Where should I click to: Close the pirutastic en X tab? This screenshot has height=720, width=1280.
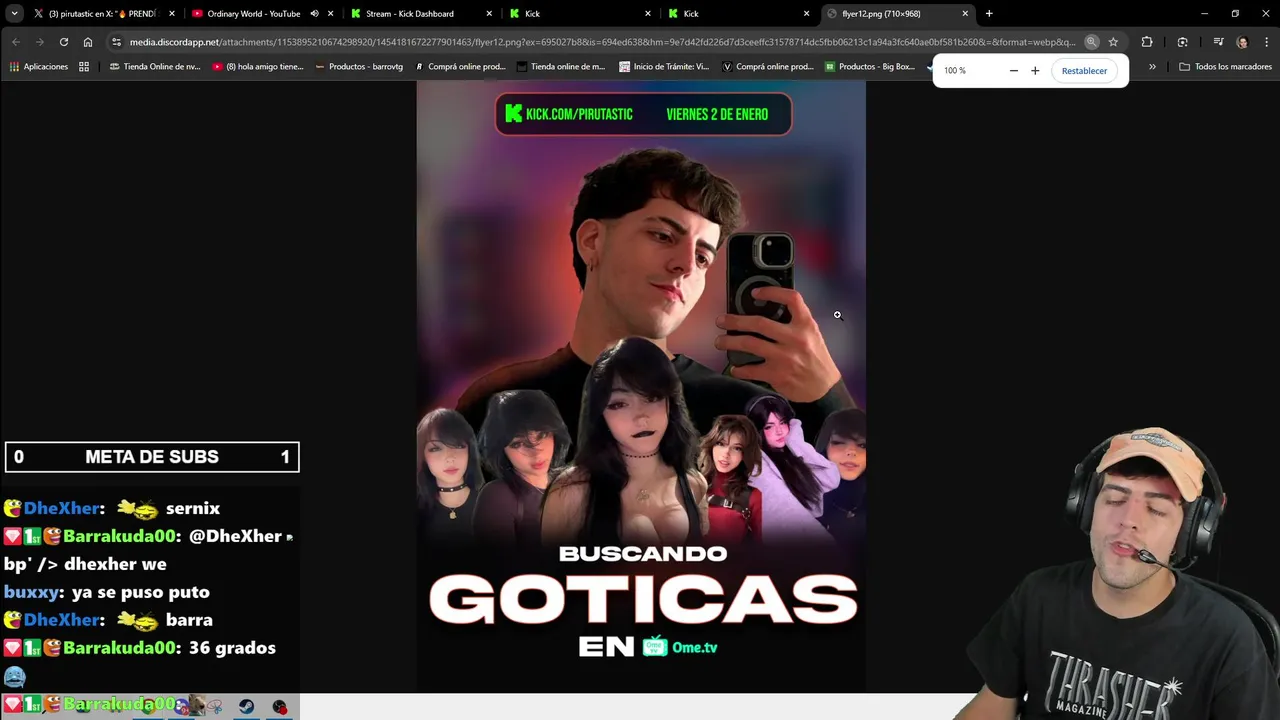[172, 14]
